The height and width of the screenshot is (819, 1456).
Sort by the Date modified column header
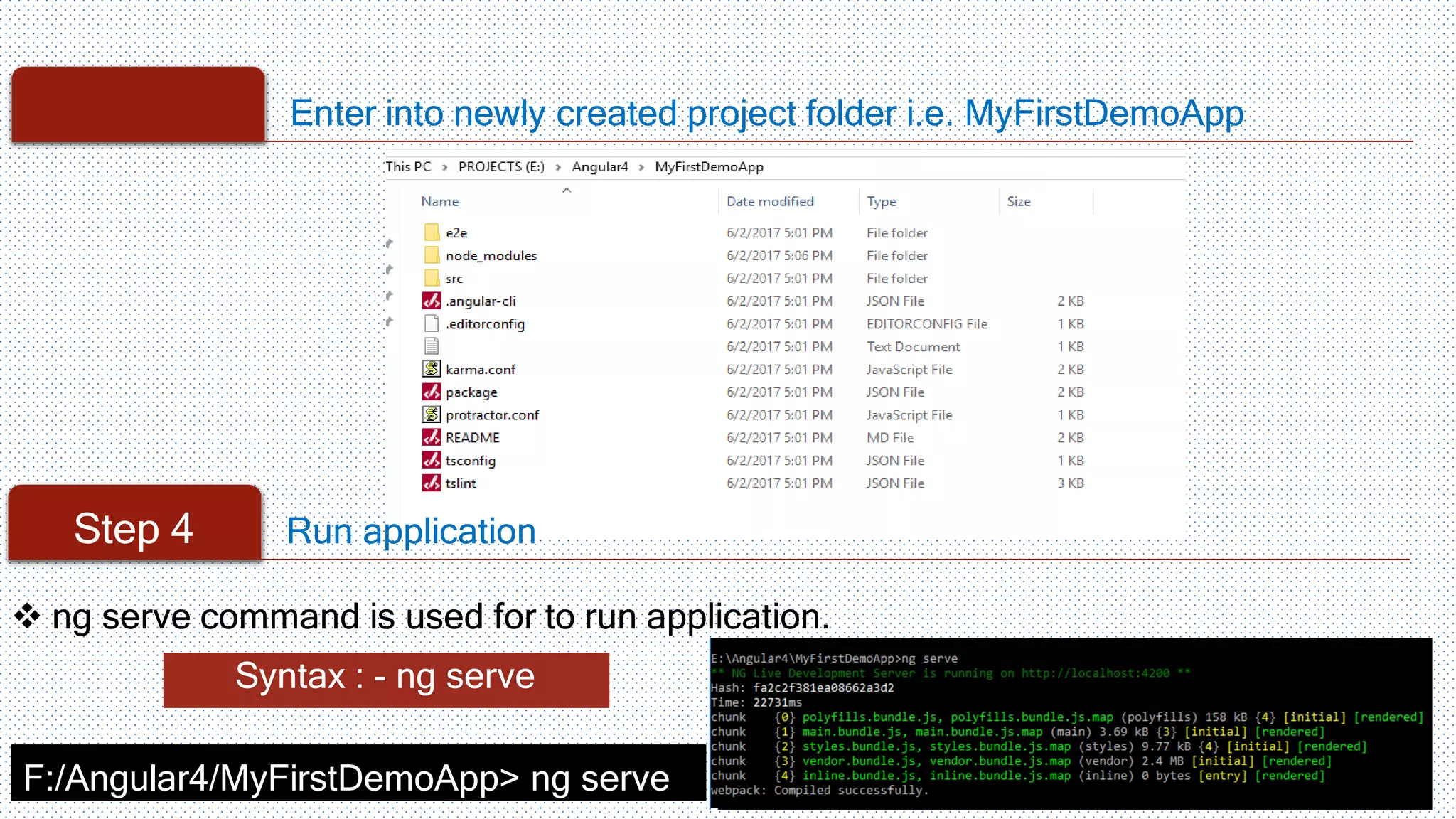coord(770,201)
